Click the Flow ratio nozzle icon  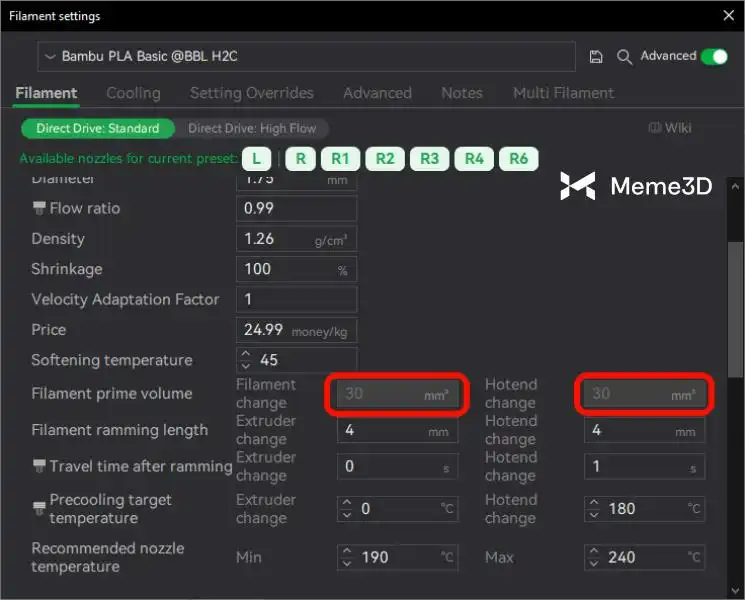pos(39,208)
